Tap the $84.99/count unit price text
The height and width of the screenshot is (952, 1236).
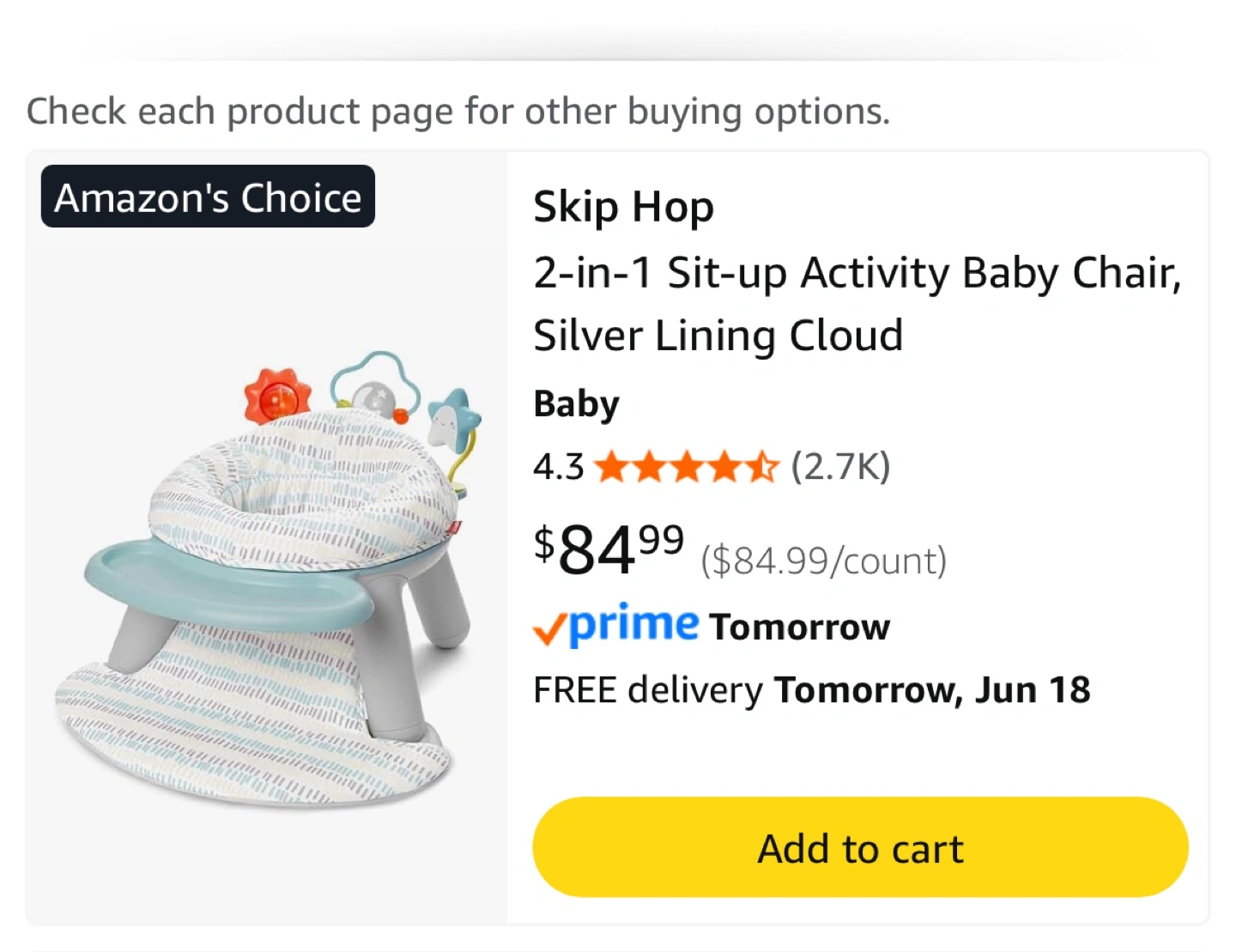(823, 561)
